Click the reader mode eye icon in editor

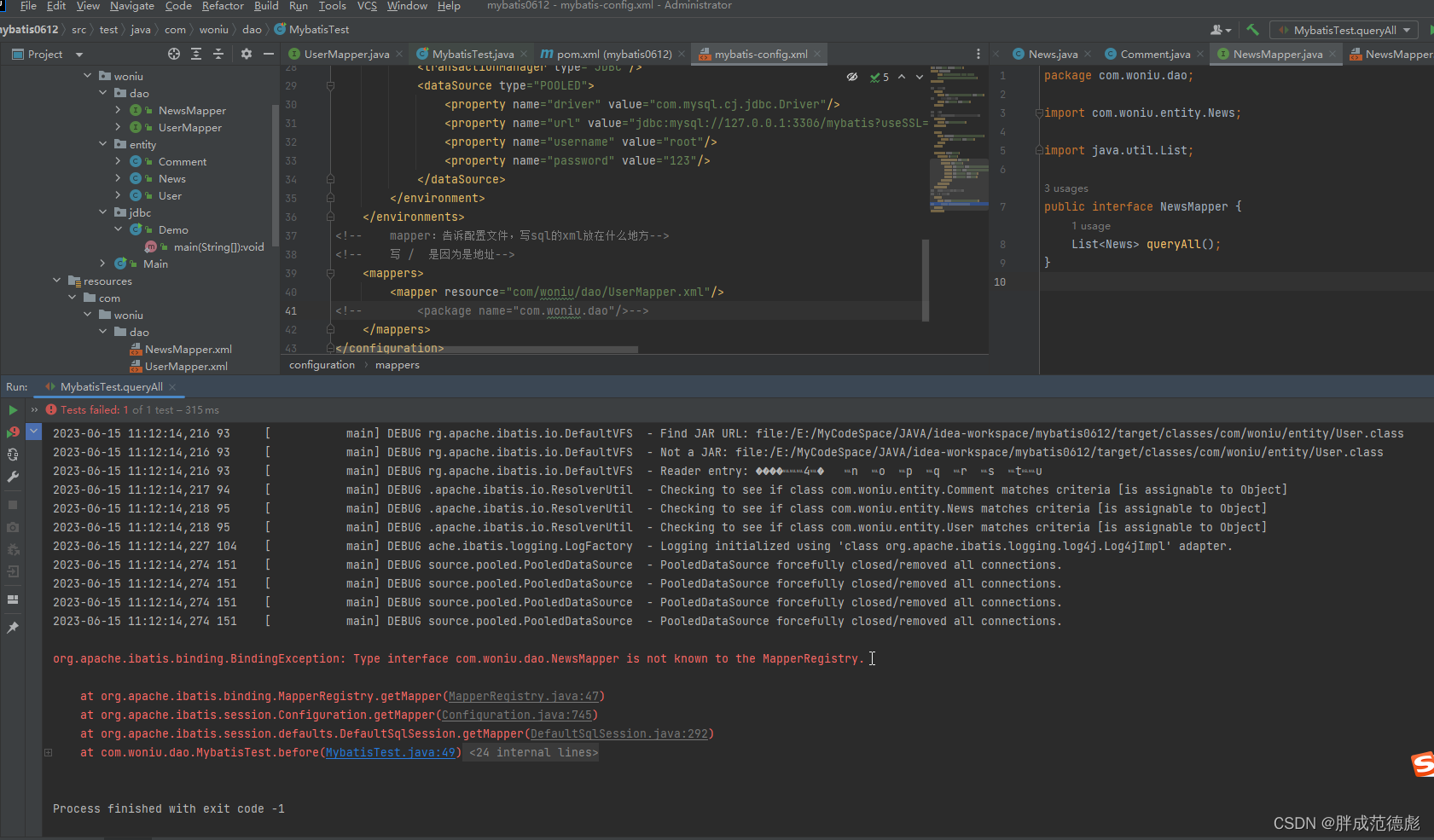point(852,77)
